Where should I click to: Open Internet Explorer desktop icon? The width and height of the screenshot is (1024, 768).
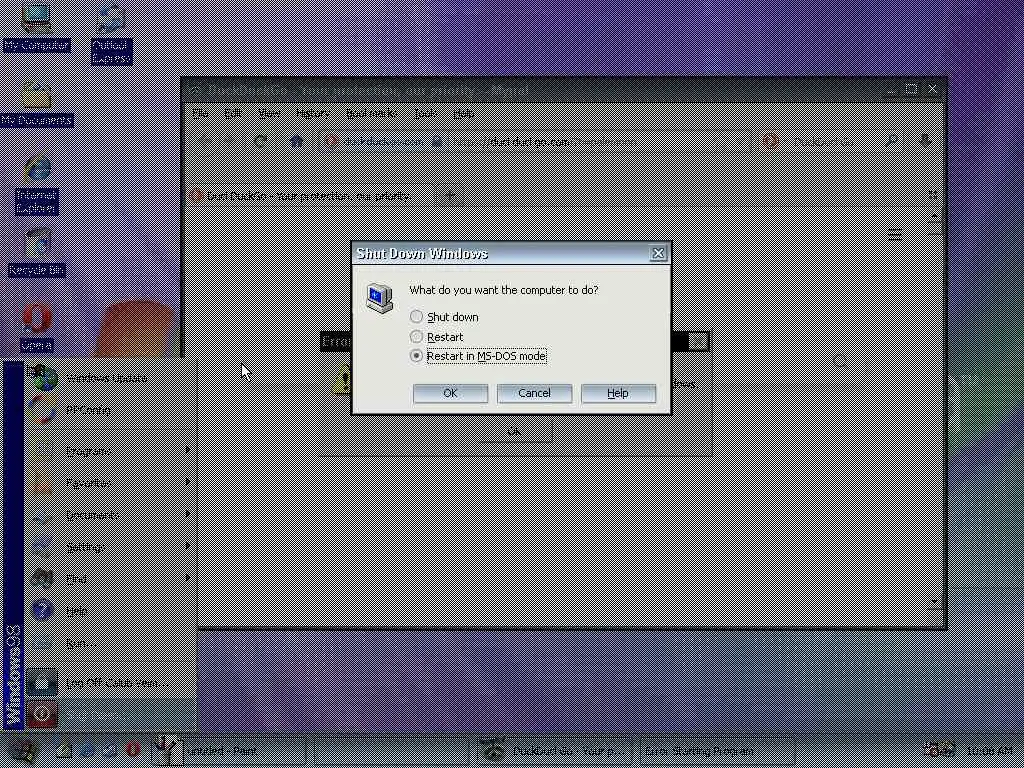37,185
